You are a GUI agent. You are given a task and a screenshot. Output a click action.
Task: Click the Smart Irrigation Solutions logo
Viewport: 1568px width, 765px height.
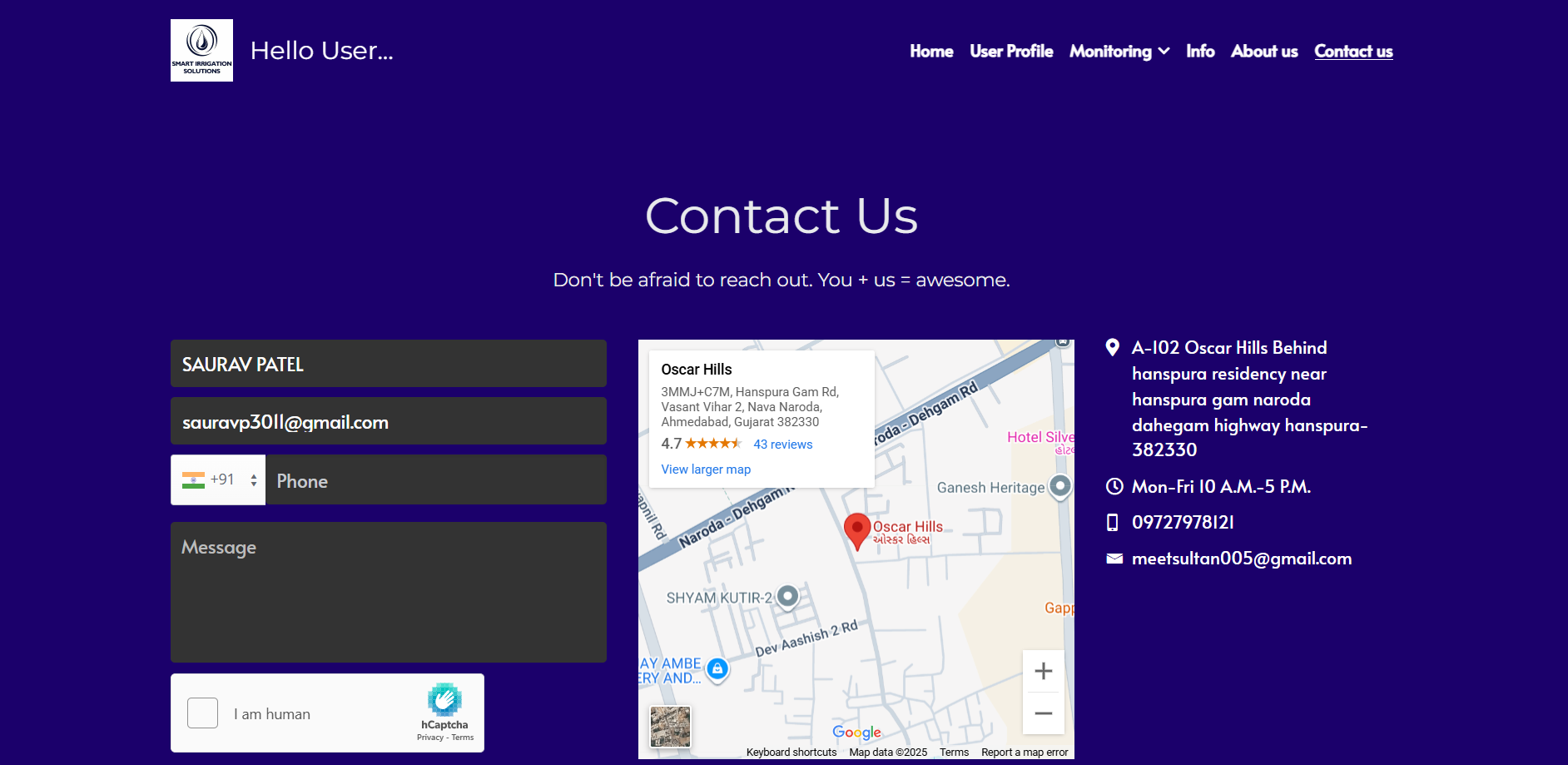201,49
